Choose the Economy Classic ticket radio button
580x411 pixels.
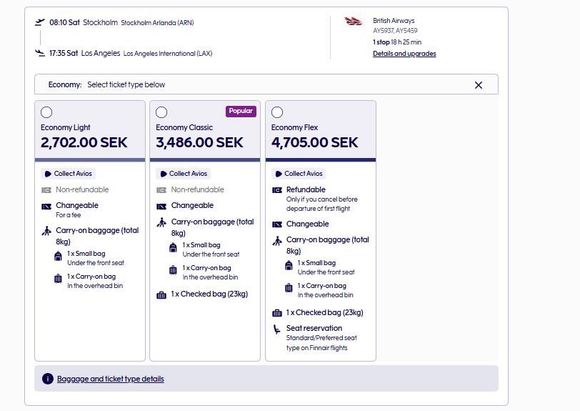tap(161, 112)
